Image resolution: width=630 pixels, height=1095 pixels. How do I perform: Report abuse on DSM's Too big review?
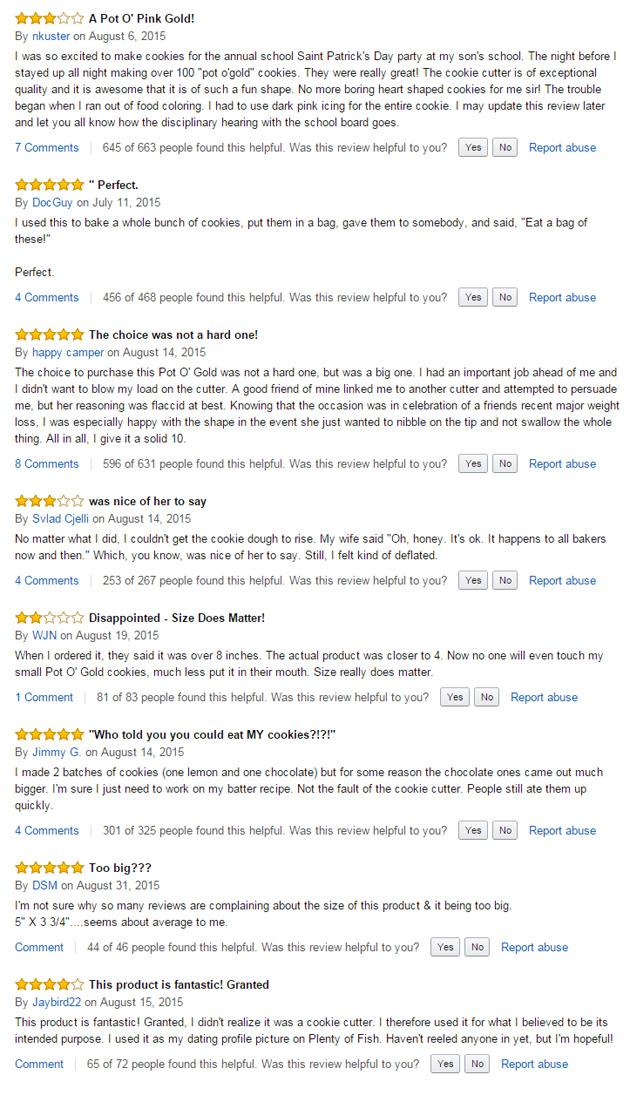click(534, 947)
